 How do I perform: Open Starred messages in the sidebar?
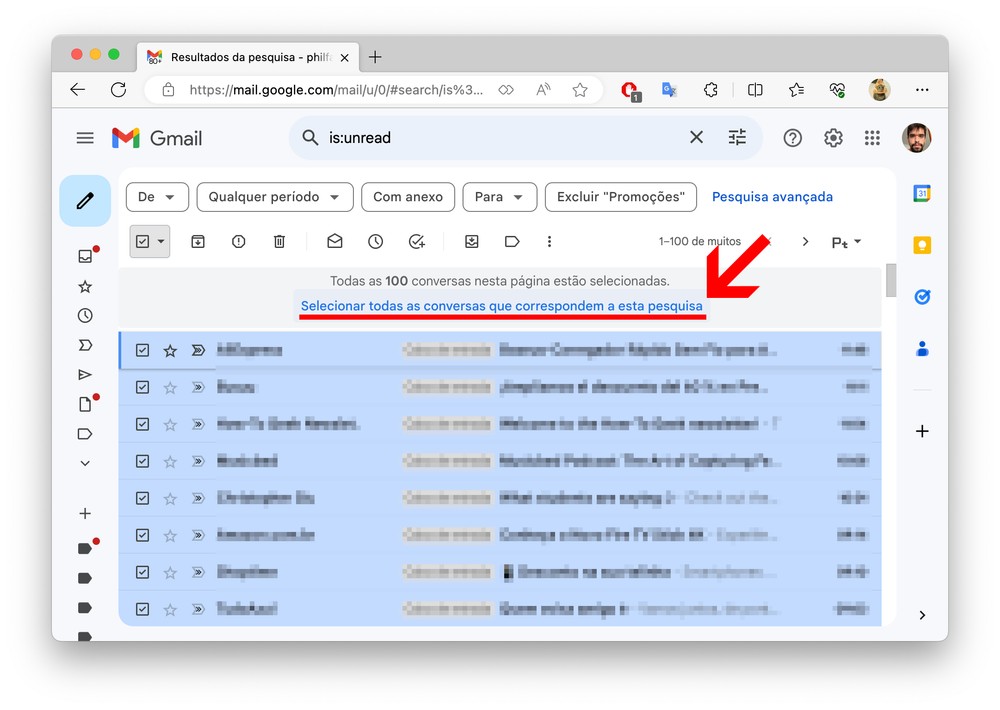(x=85, y=286)
